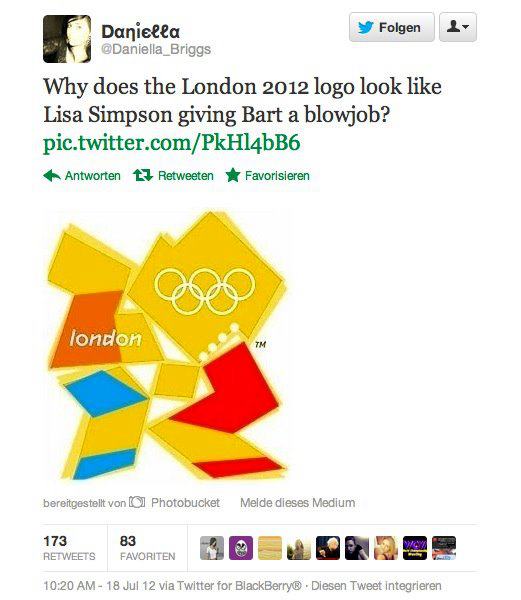
Task: Click the Retweeten retweet icon
Action: pyautogui.click(x=143, y=176)
